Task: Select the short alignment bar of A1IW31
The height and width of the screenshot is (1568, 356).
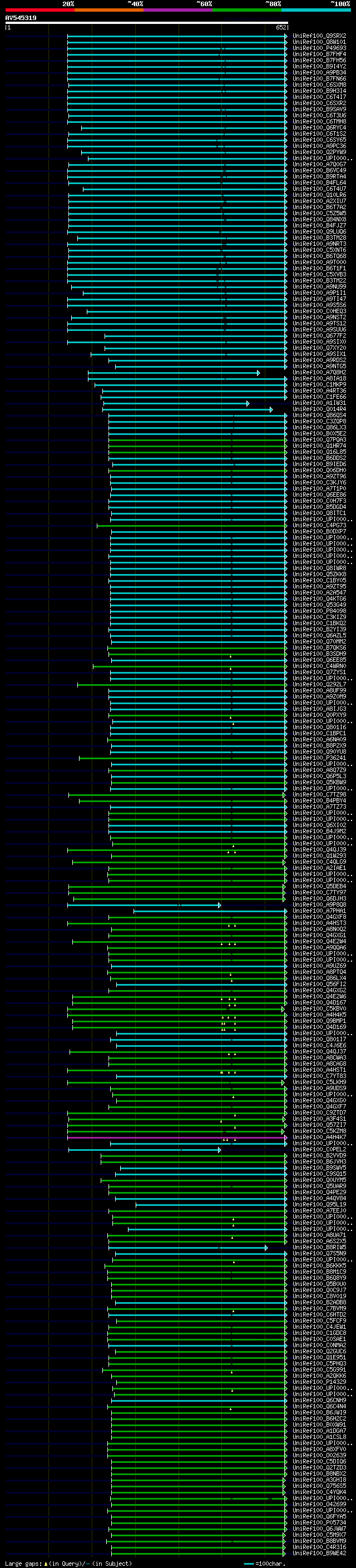Action: click(x=176, y=403)
